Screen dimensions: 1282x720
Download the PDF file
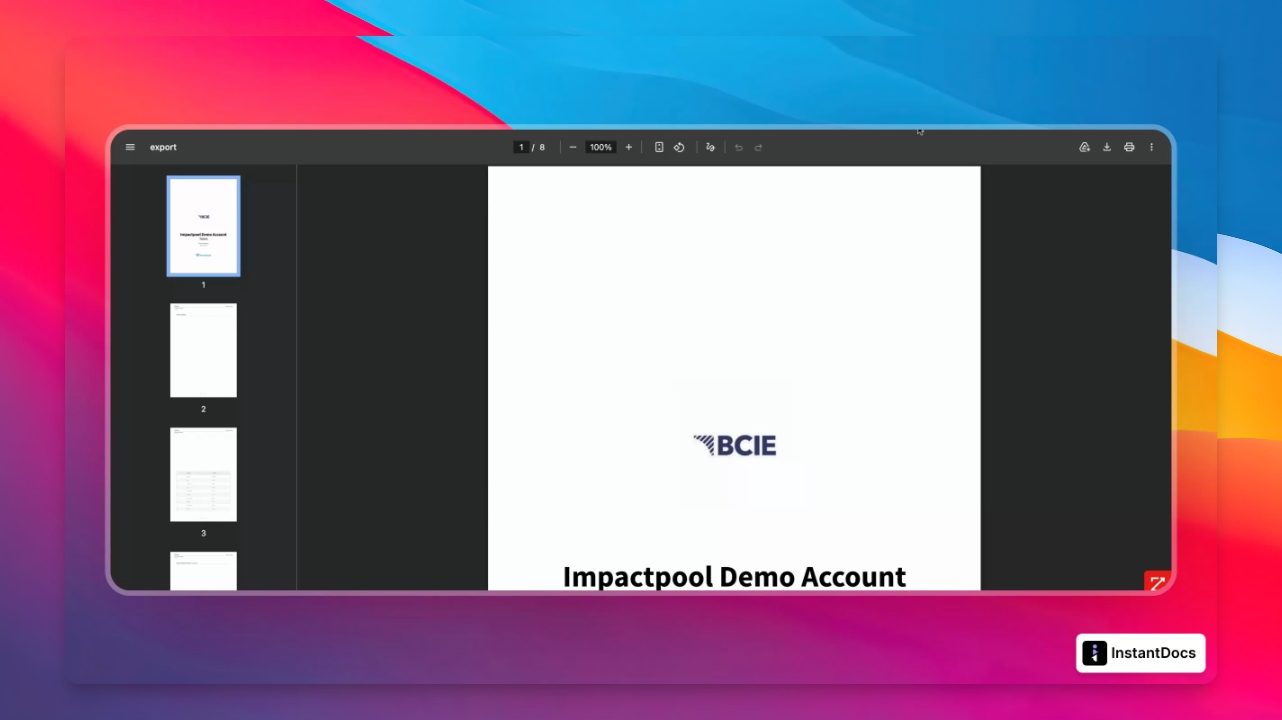(x=1107, y=147)
